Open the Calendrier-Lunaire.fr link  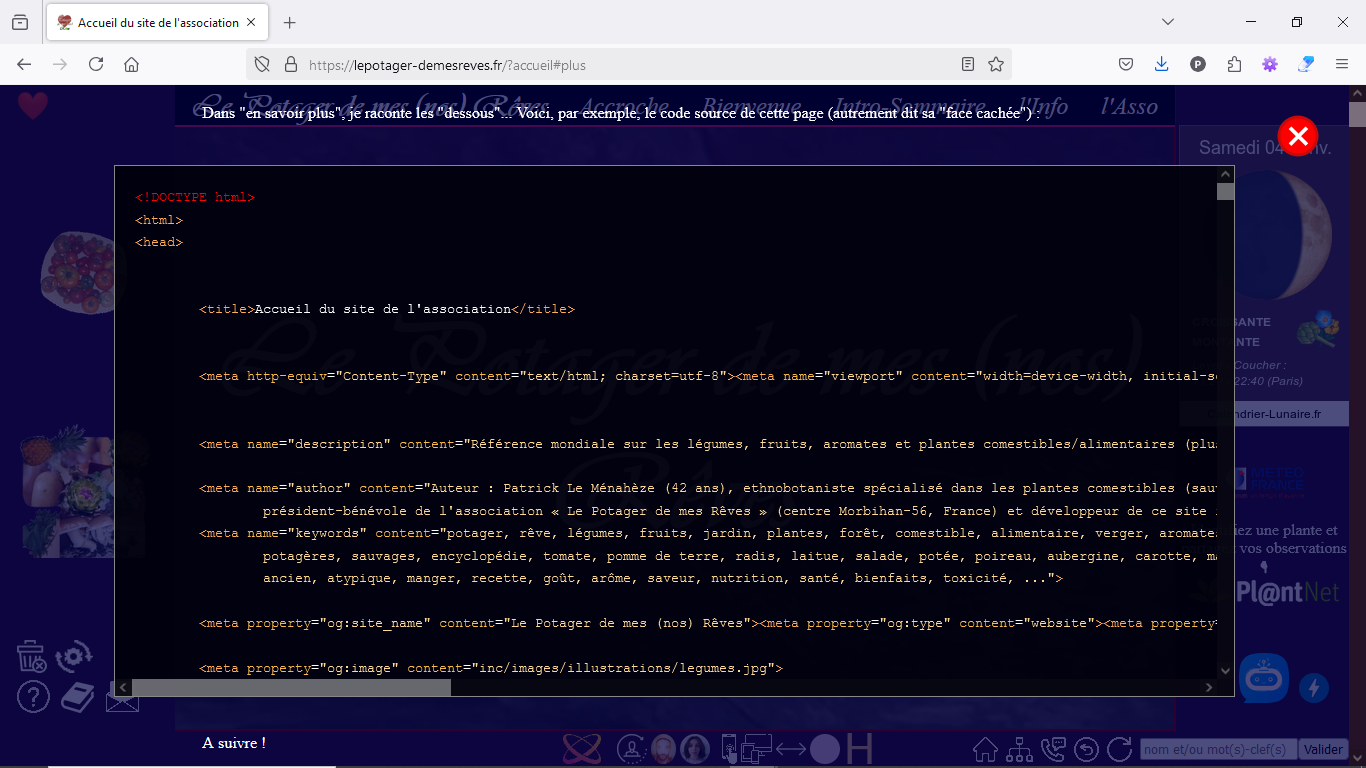1264,414
